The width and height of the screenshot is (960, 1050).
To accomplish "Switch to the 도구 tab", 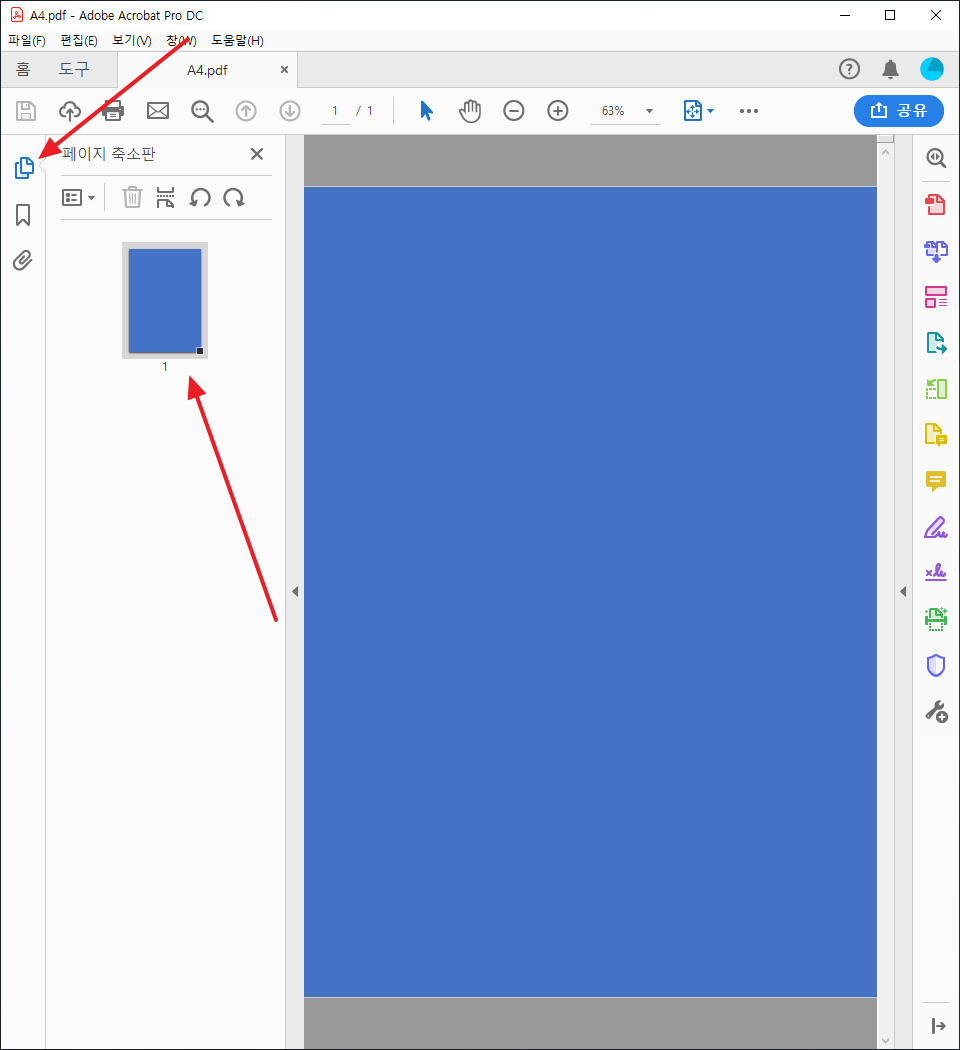I will pyautogui.click(x=74, y=69).
